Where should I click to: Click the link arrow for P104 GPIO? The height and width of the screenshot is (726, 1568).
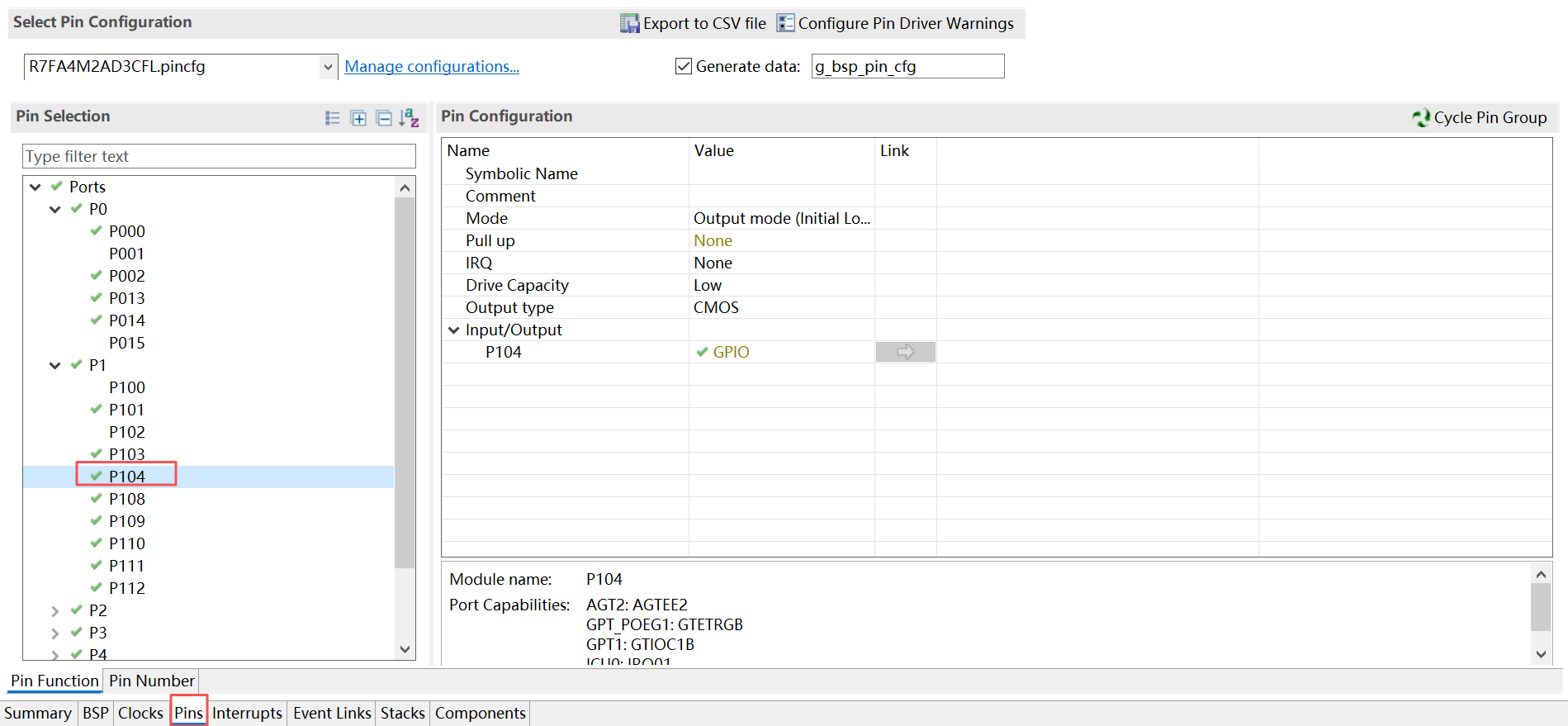point(906,352)
